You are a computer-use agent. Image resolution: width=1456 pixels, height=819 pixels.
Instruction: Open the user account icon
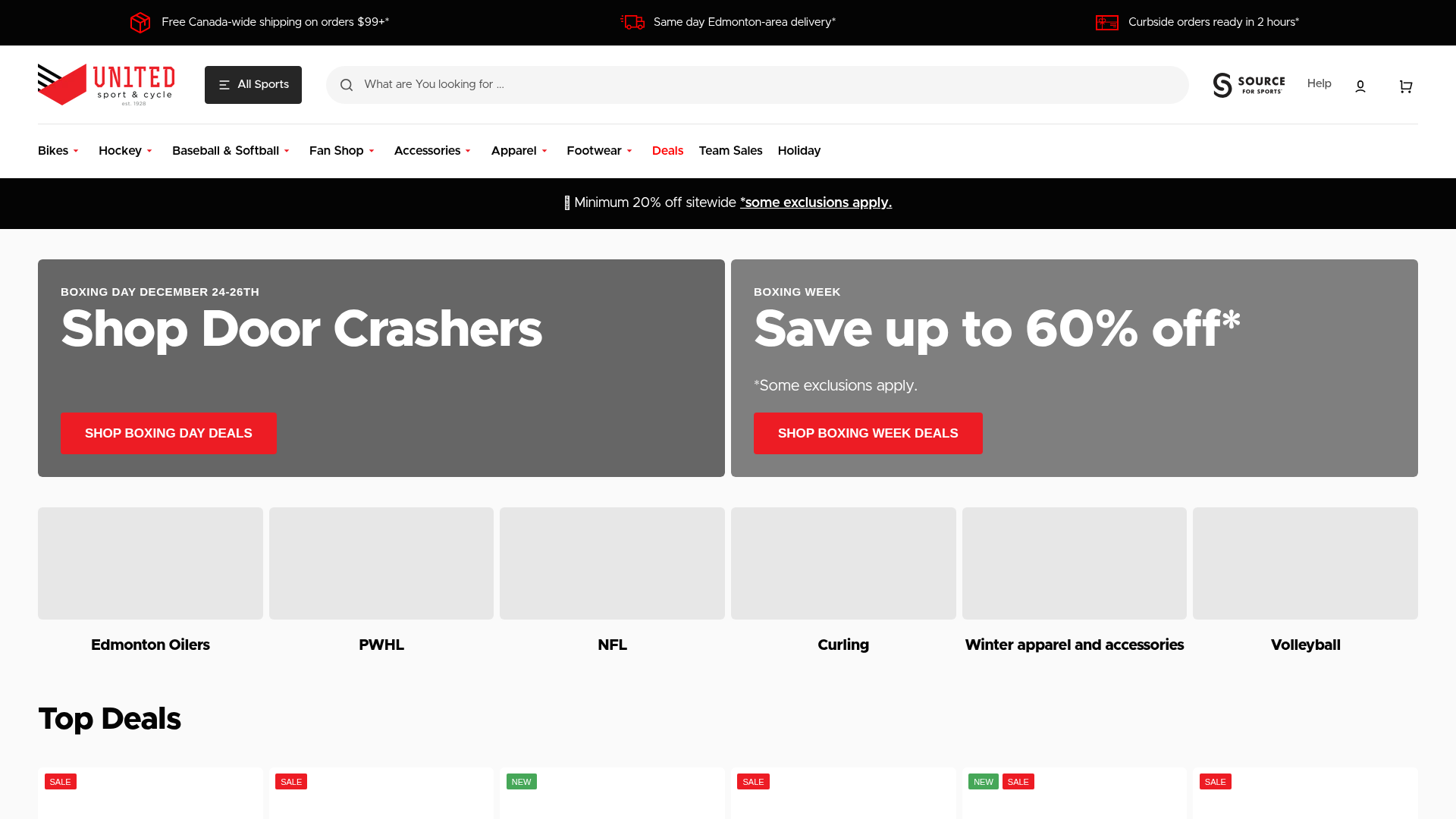coord(1360,86)
